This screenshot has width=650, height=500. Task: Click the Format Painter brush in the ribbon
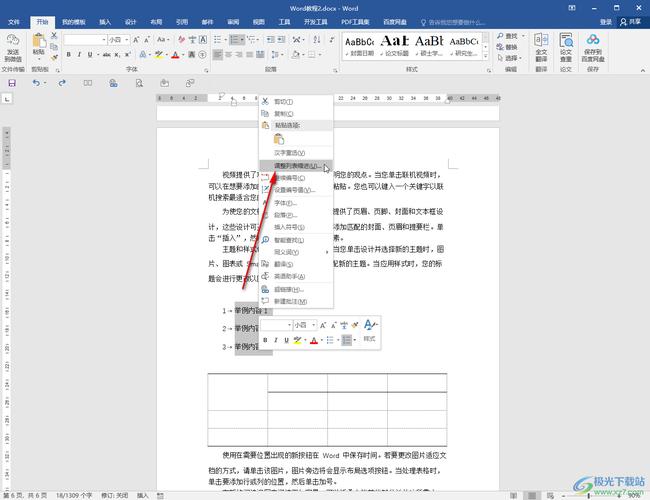(x=54, y=57)
